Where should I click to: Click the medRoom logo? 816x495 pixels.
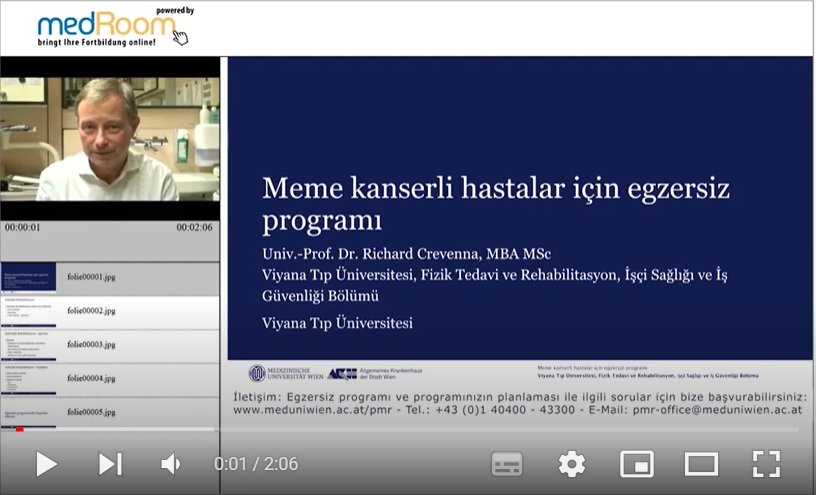coord(110,28)
